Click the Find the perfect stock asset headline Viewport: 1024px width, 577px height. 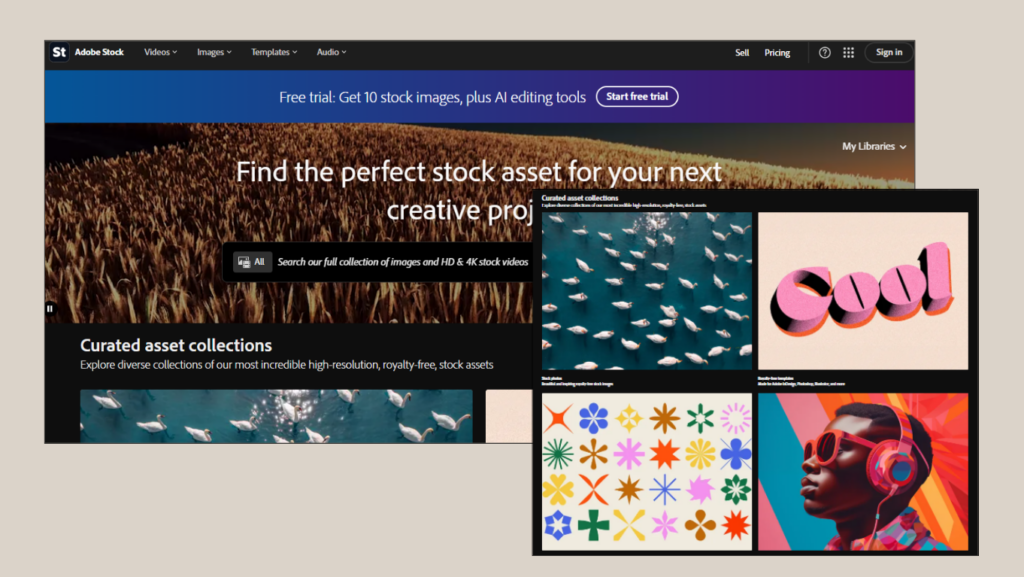(479, 191)
